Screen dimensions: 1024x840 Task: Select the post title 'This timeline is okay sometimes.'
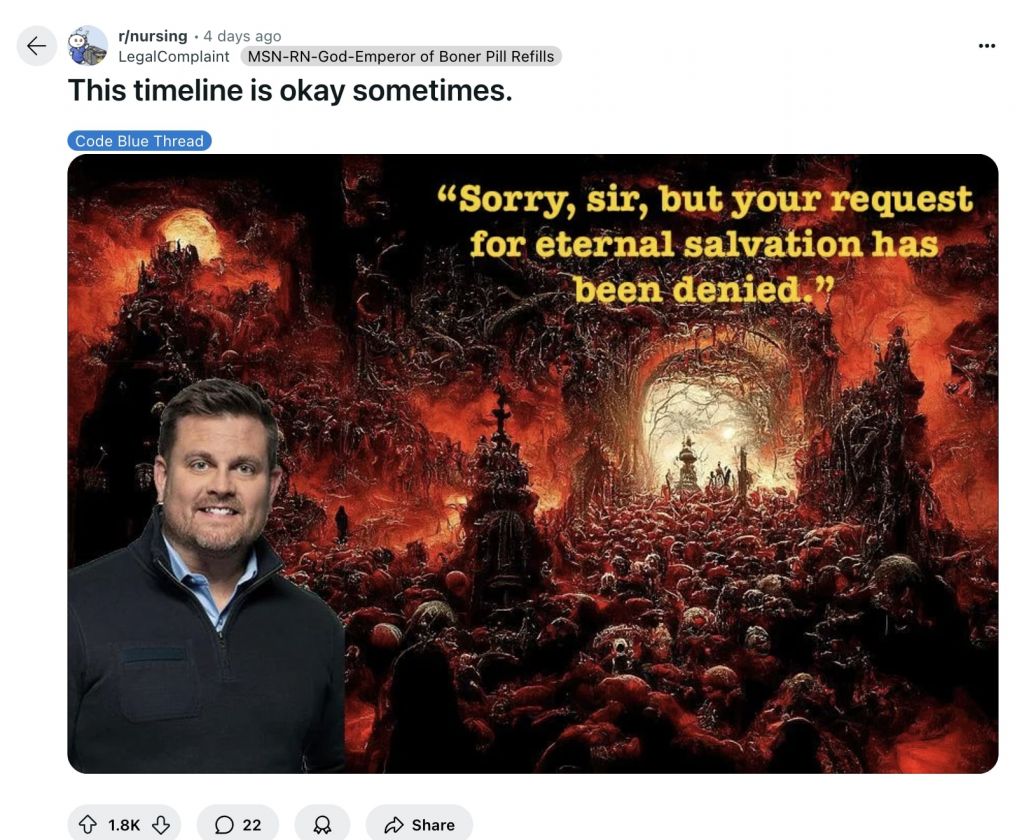tap(290, 90)
